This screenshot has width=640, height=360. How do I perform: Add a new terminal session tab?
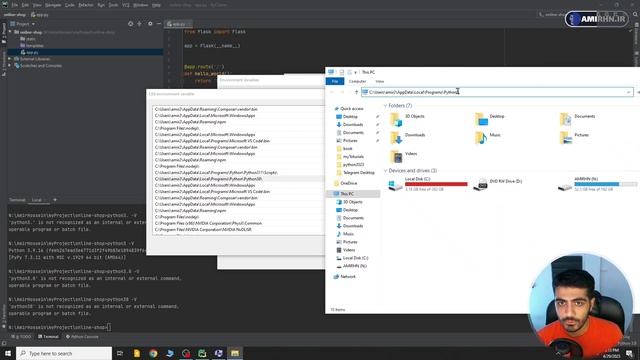(x=55, y=200)
